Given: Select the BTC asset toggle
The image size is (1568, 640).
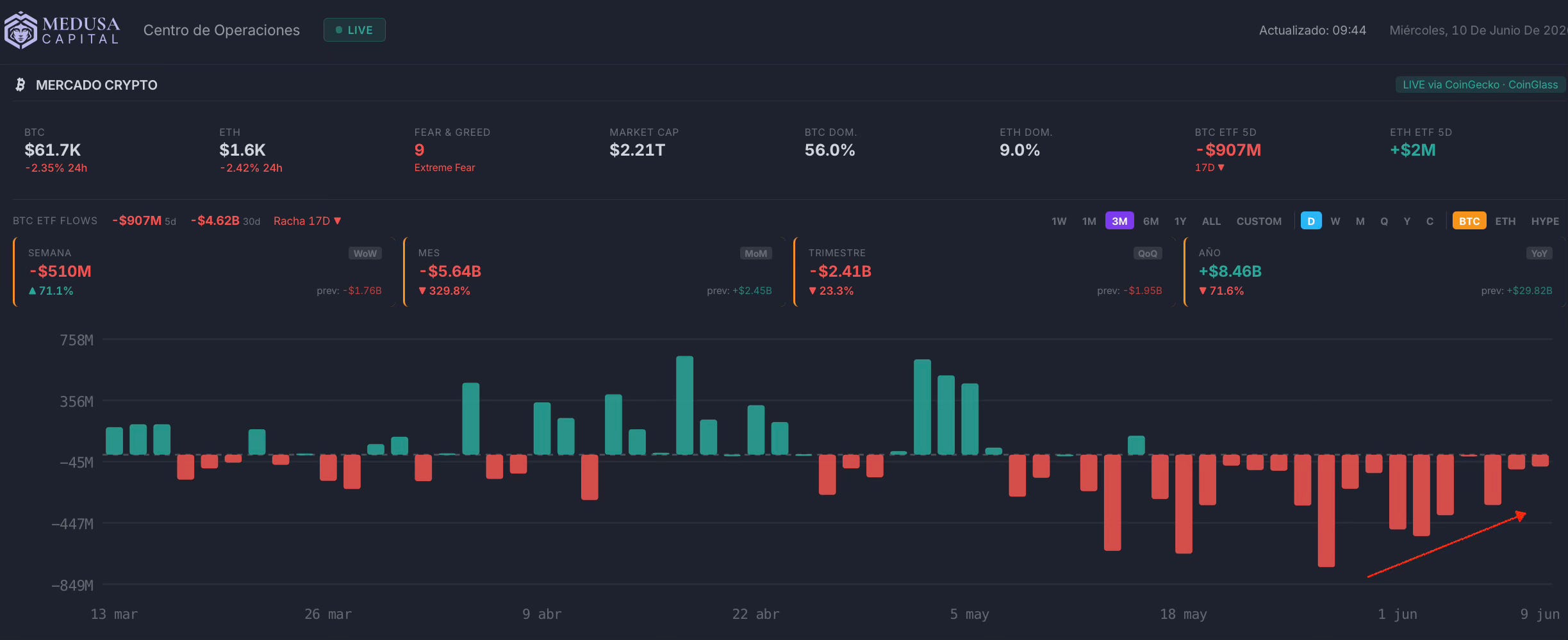Looking at the screenshot, I should point(1469,221).
